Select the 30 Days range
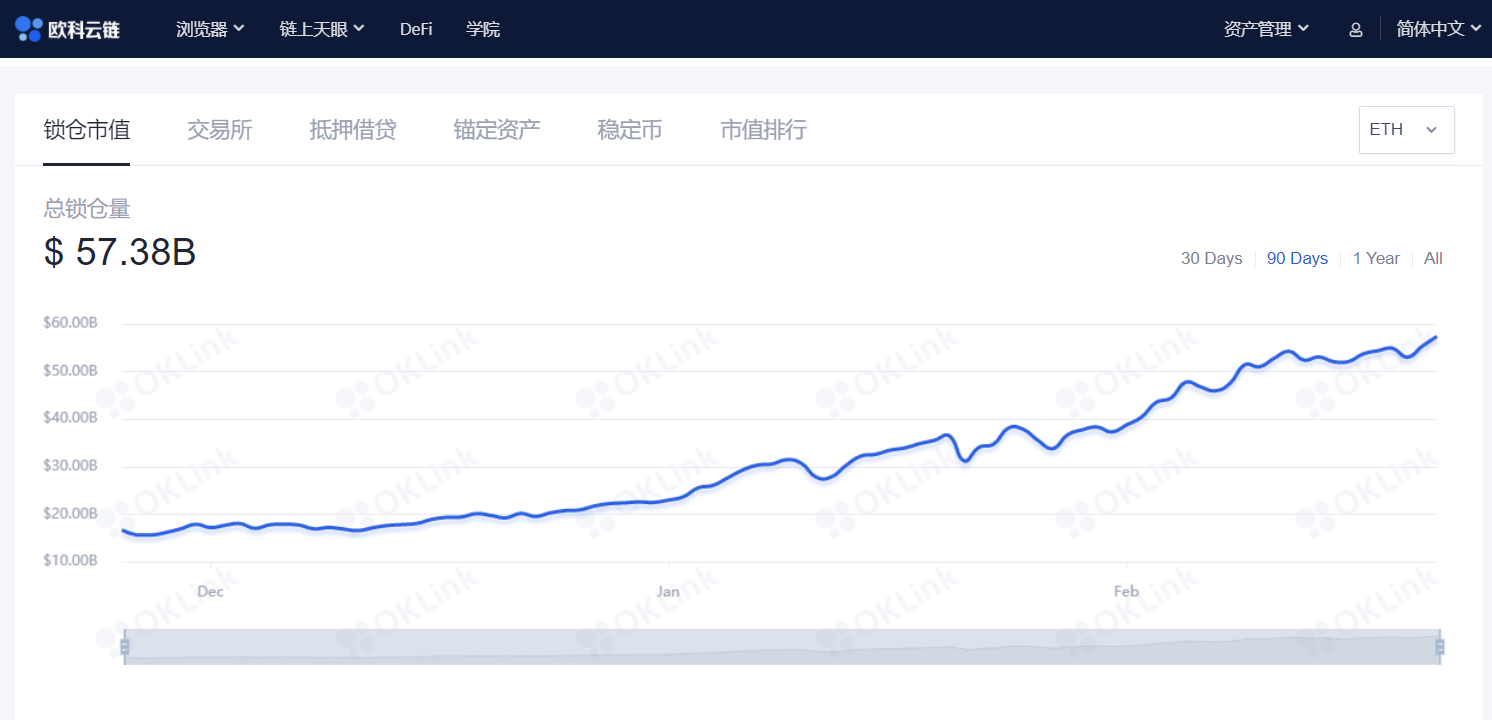Image resolution: width=1492 pixels, height=720 pixels. (x=1211, y=258)
